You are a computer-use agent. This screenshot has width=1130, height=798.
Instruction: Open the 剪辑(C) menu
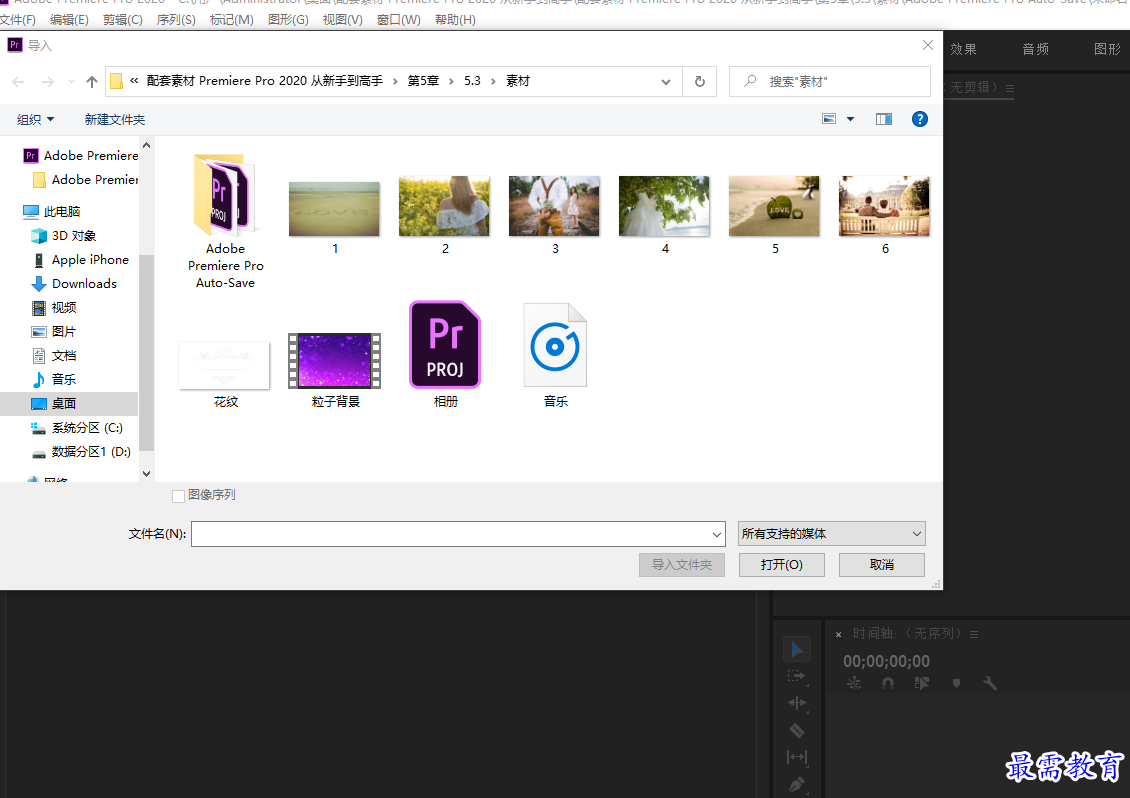coord(123,19)
